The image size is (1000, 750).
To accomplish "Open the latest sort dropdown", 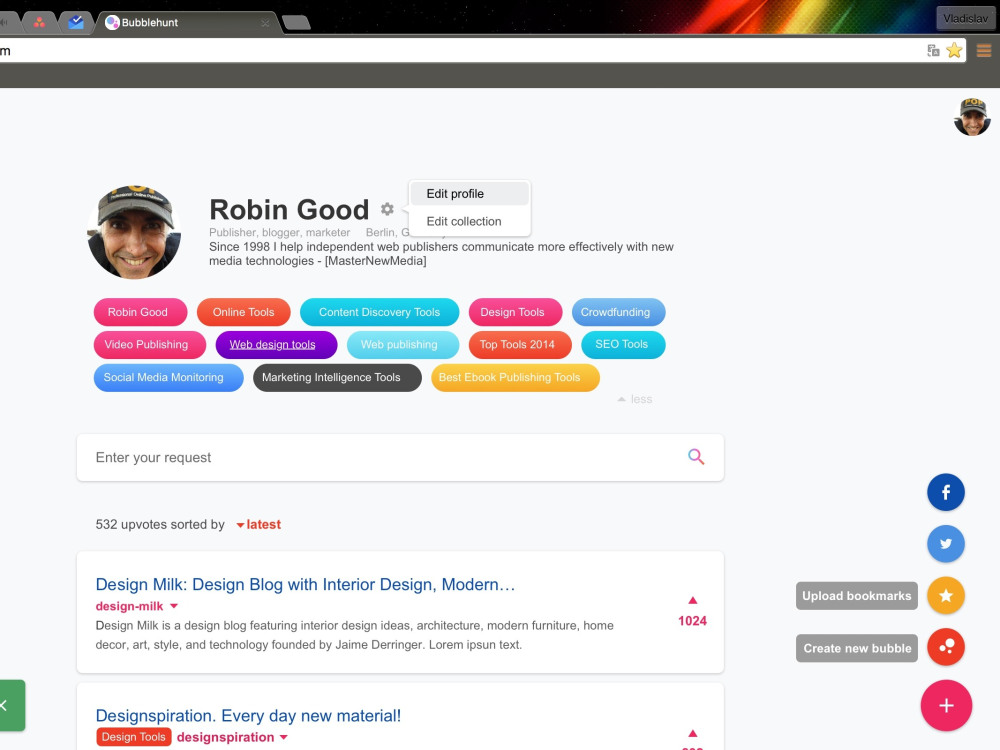I will (258, 524).
